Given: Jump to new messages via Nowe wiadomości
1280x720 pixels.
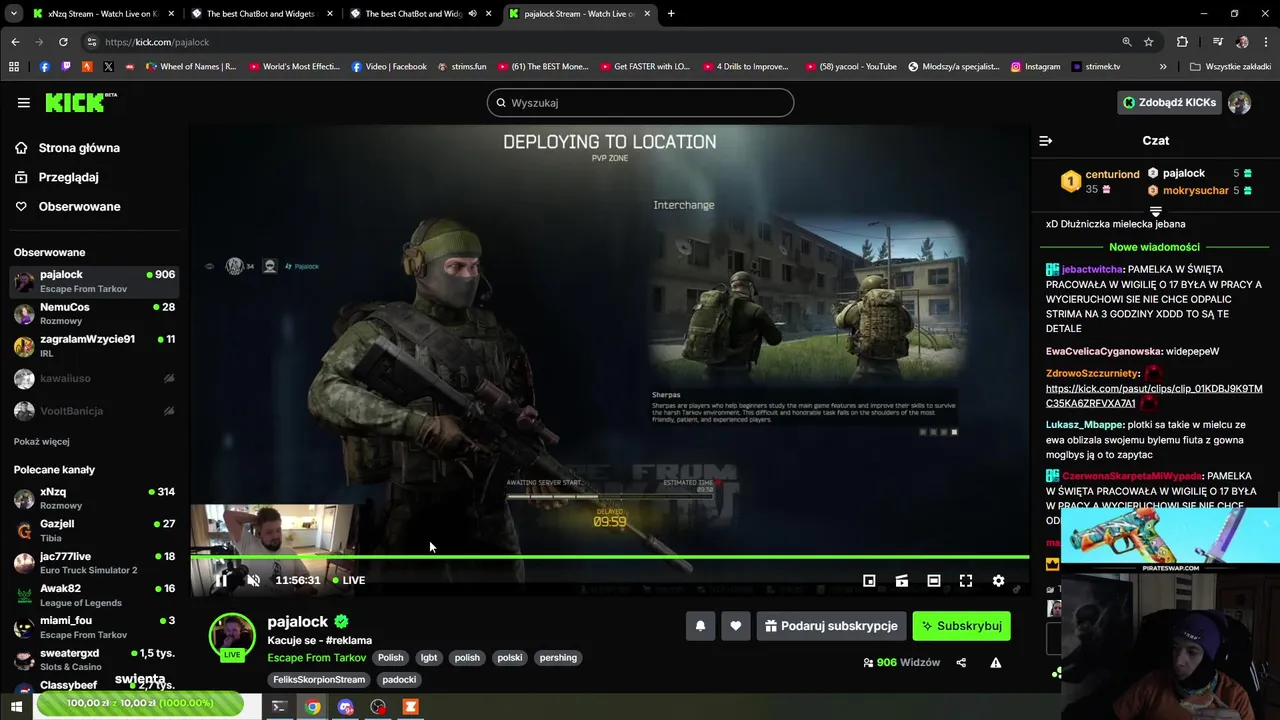Looking at the screenshot, I should tap(1154, 247).
